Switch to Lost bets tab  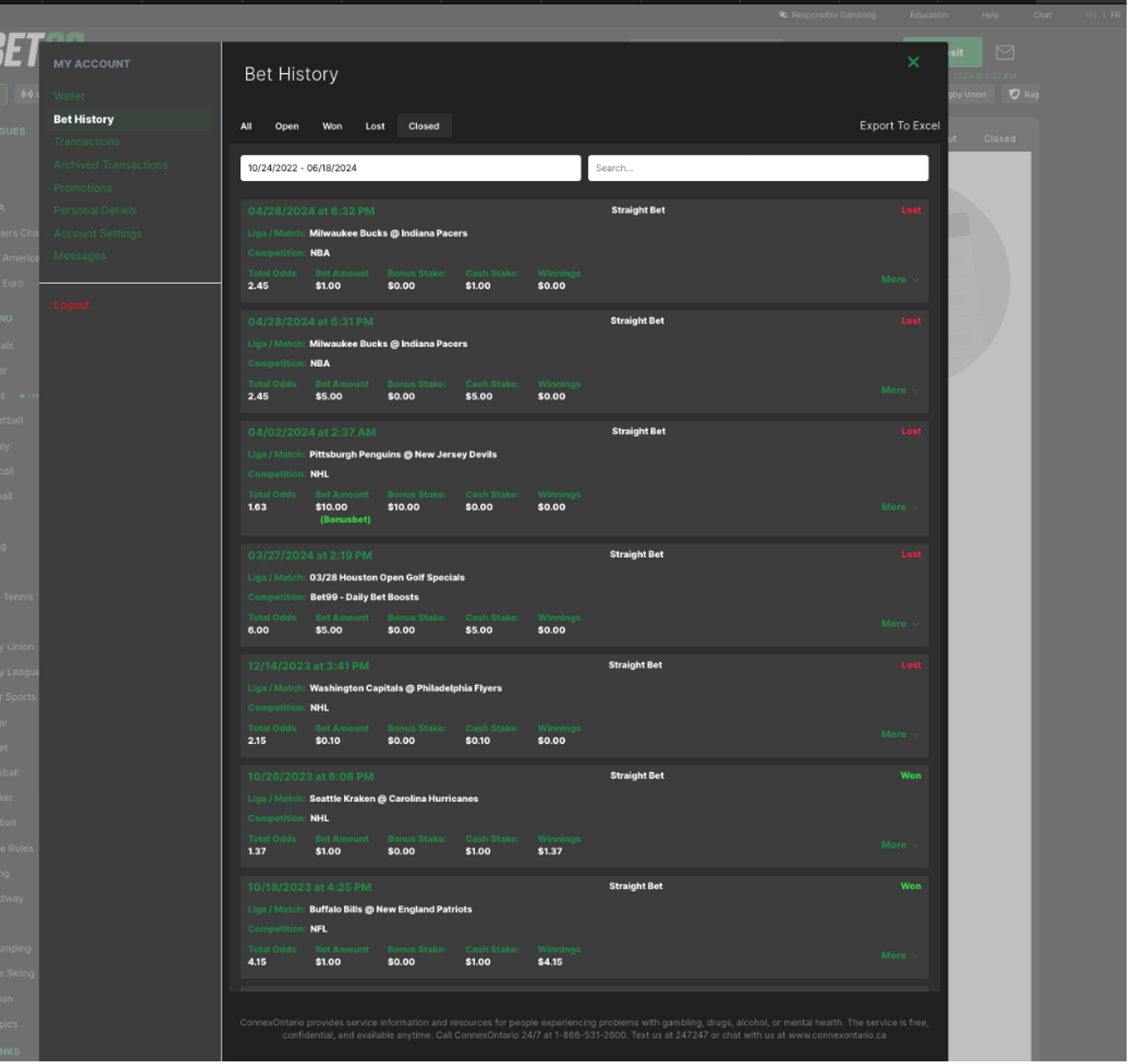click(376, 127)
